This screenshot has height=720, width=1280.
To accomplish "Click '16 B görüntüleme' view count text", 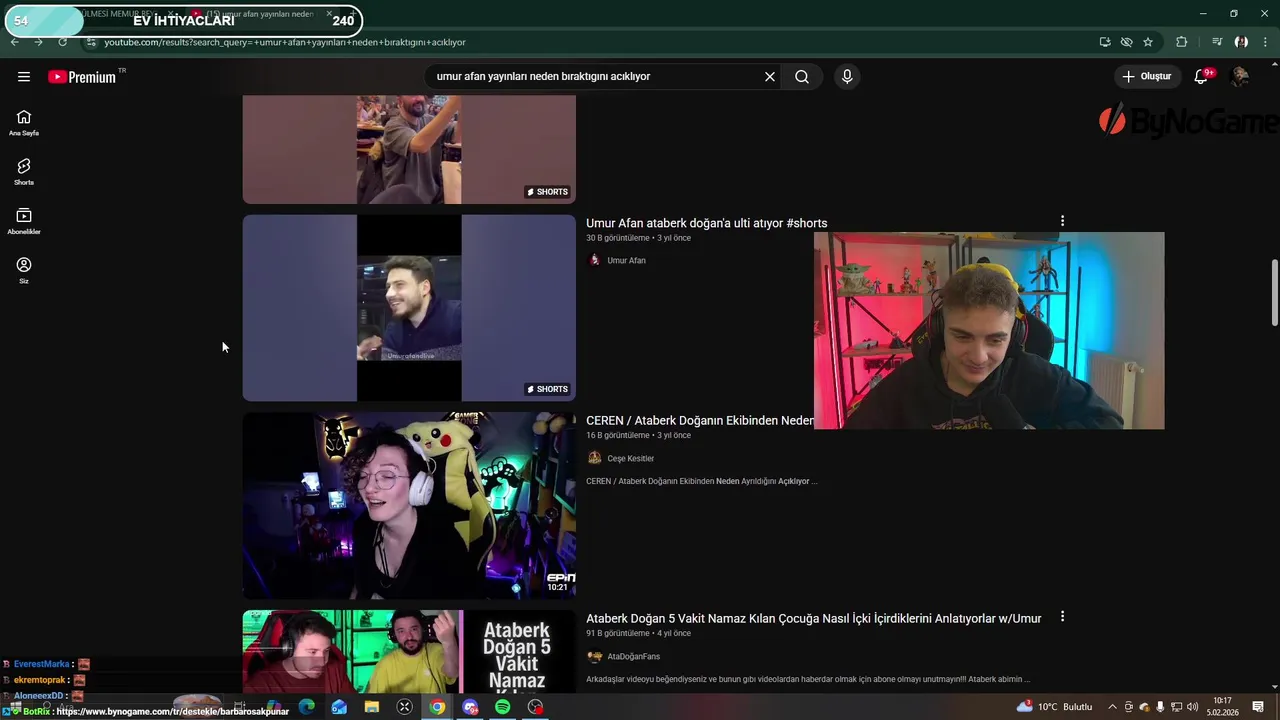I will pyautogui.click(x=618, y=436).
